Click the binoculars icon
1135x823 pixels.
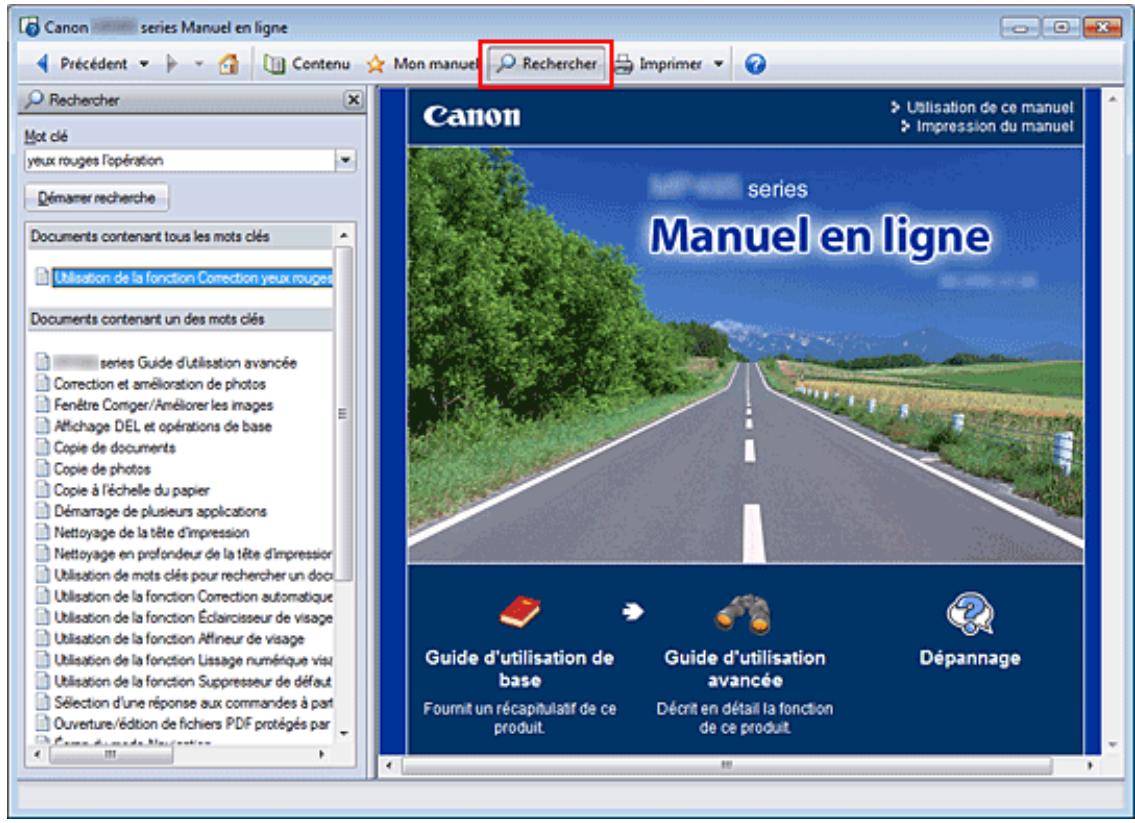tap(743, 613)
